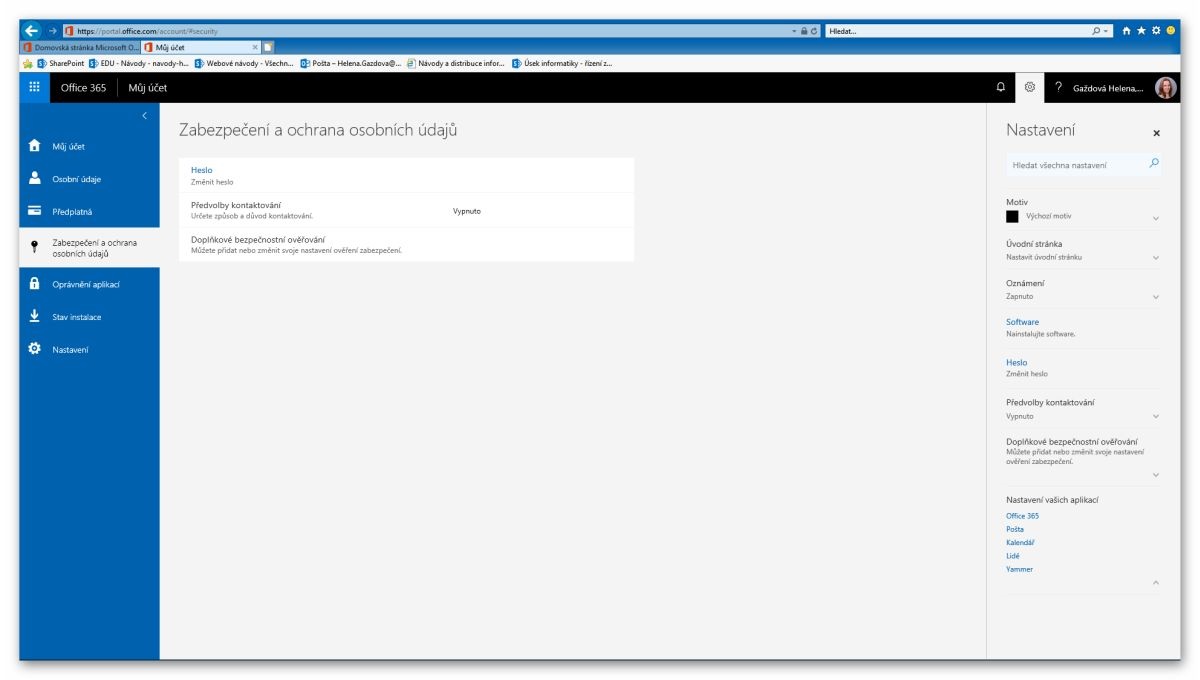Click the black Výchozí motiv color swatch
Screen dimensions: 1200x680
[1012, 216]
